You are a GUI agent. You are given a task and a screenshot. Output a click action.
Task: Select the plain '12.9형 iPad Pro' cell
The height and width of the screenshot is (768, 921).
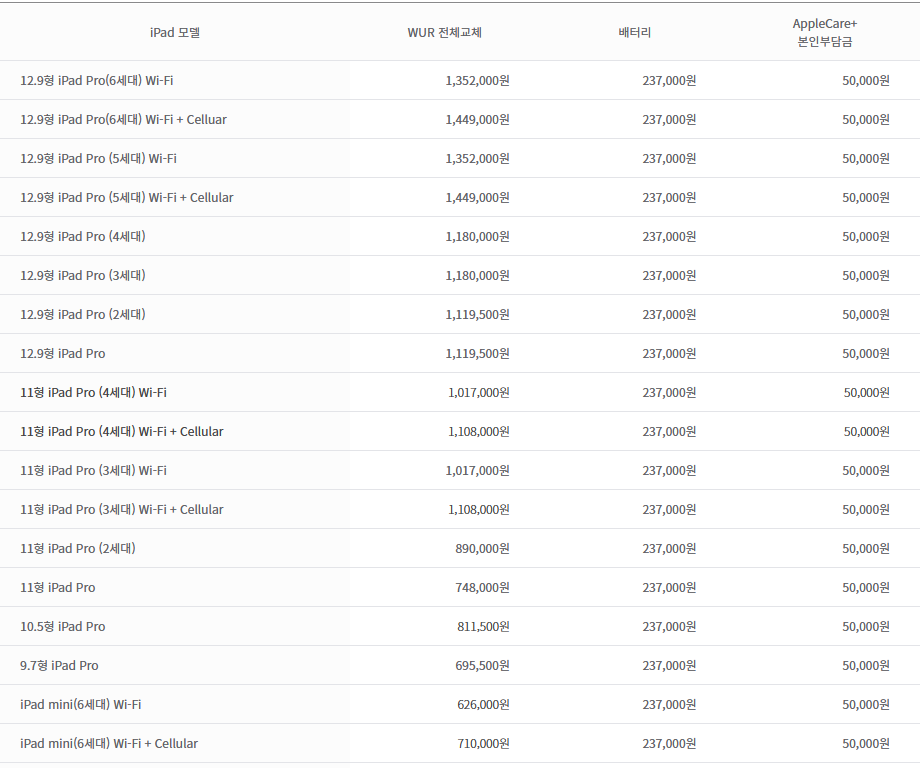63,353
